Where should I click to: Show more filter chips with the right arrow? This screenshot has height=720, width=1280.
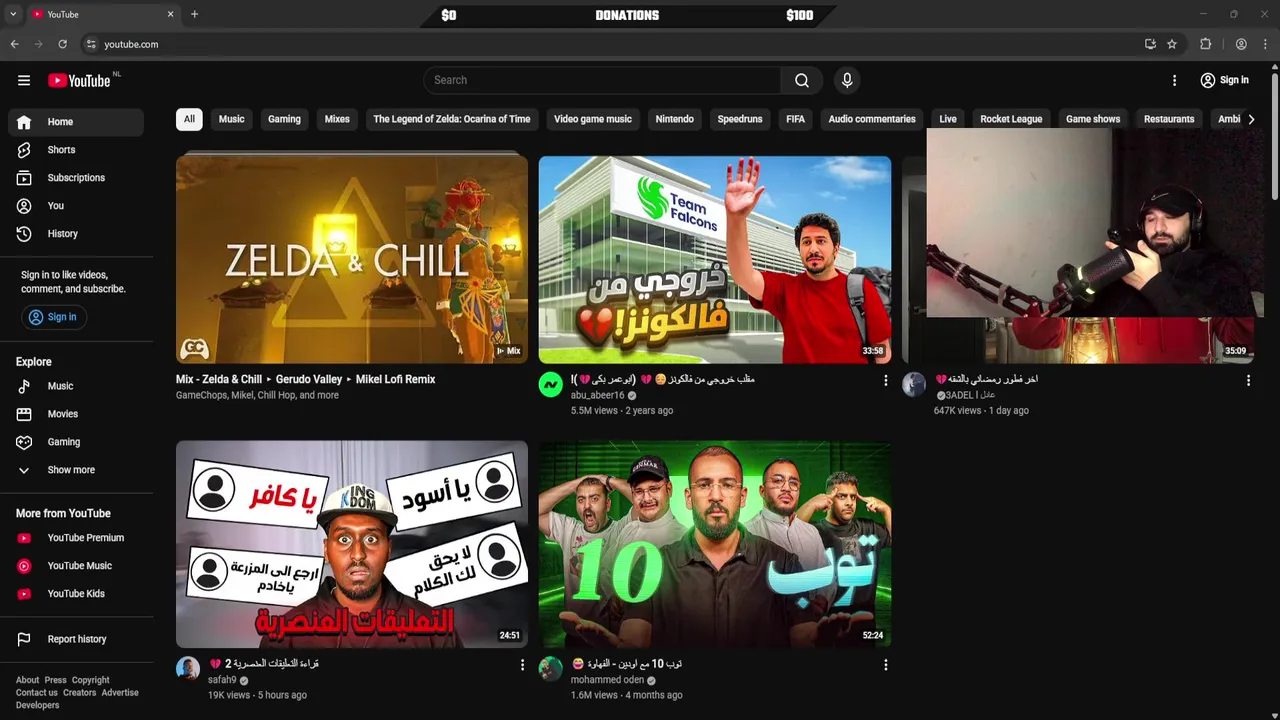pos(1251,119)
